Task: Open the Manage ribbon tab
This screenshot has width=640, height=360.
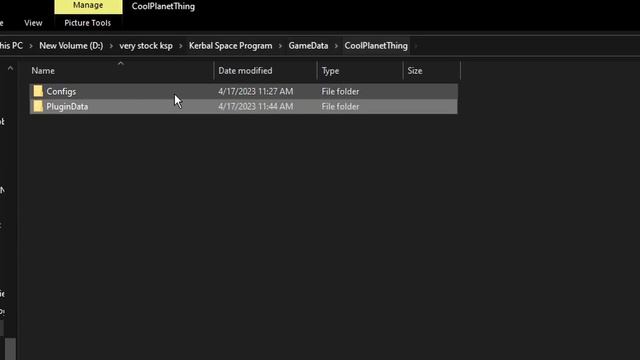Action: click(x=88, y=6)
